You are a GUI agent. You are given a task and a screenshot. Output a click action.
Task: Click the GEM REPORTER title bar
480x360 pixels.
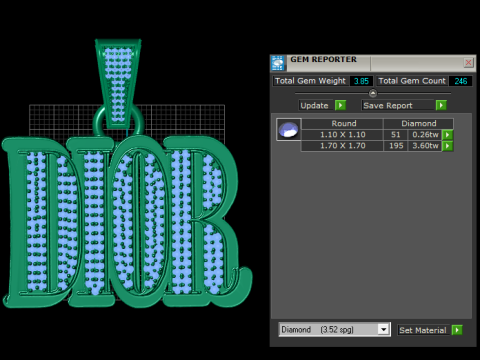[373, 63]
